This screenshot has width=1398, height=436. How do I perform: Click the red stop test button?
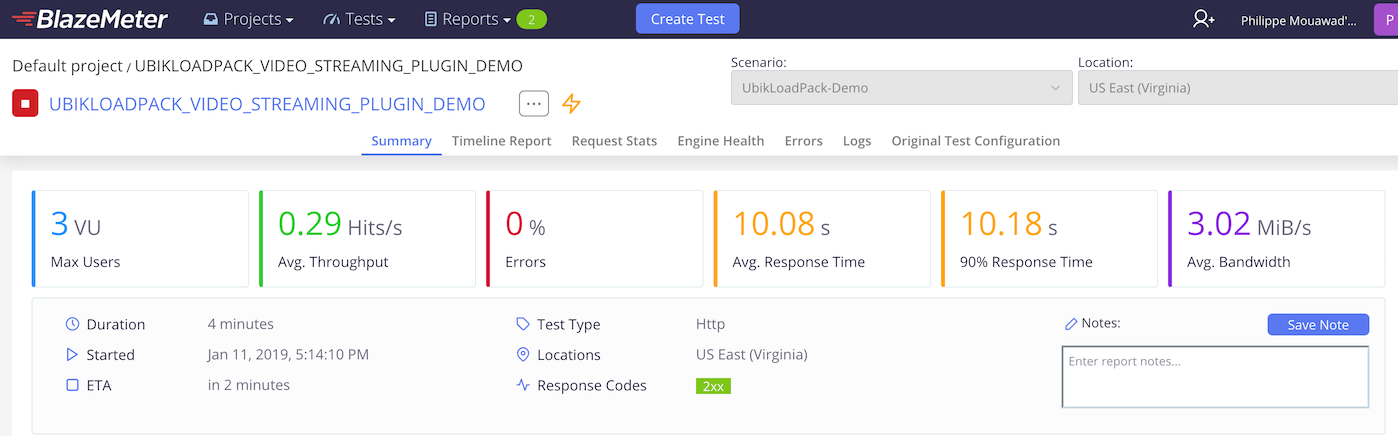point(25,103)
